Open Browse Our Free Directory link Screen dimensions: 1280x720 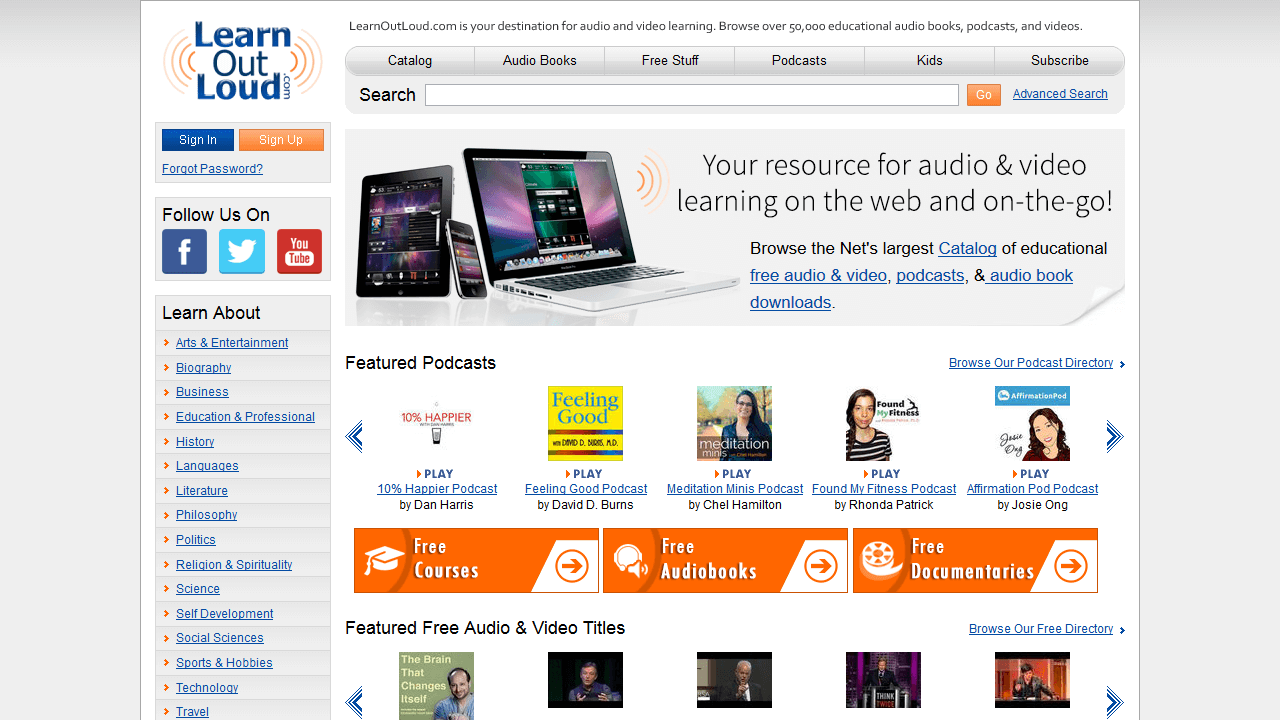click(1041, 629)
